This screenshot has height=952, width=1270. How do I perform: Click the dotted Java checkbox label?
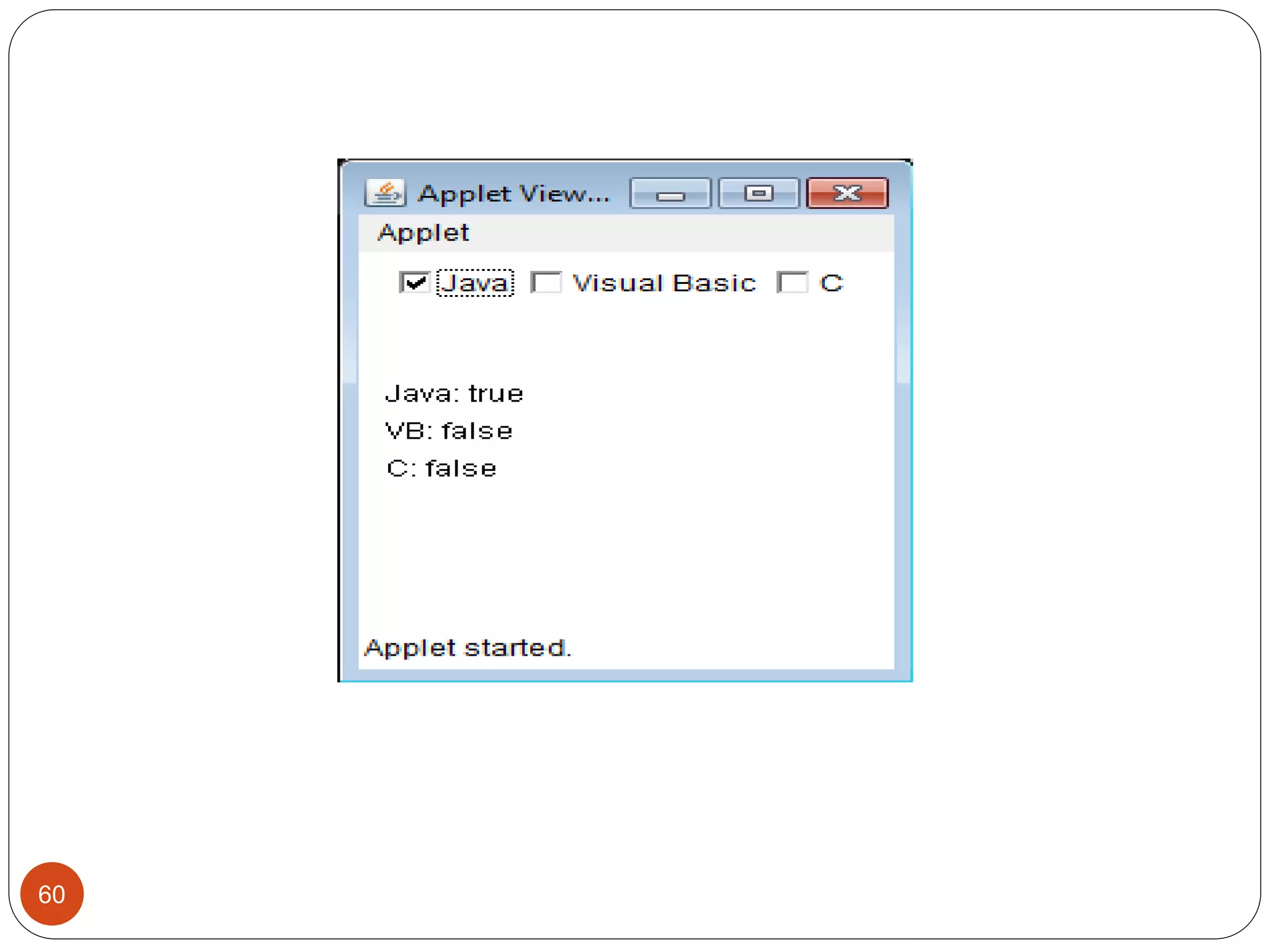pos(475,283)
